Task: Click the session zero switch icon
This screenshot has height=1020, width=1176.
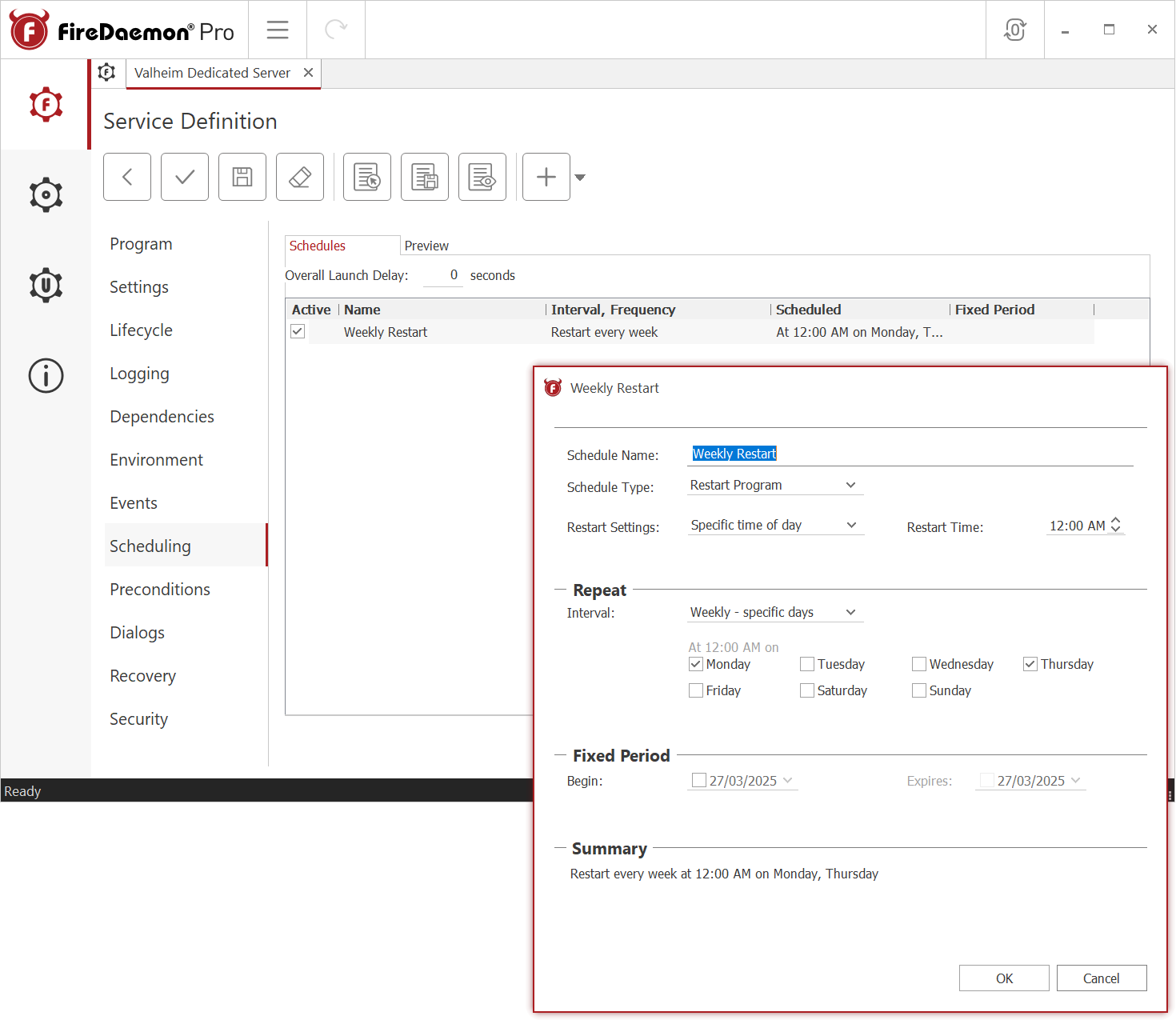Action: [x=1015, y=30]
